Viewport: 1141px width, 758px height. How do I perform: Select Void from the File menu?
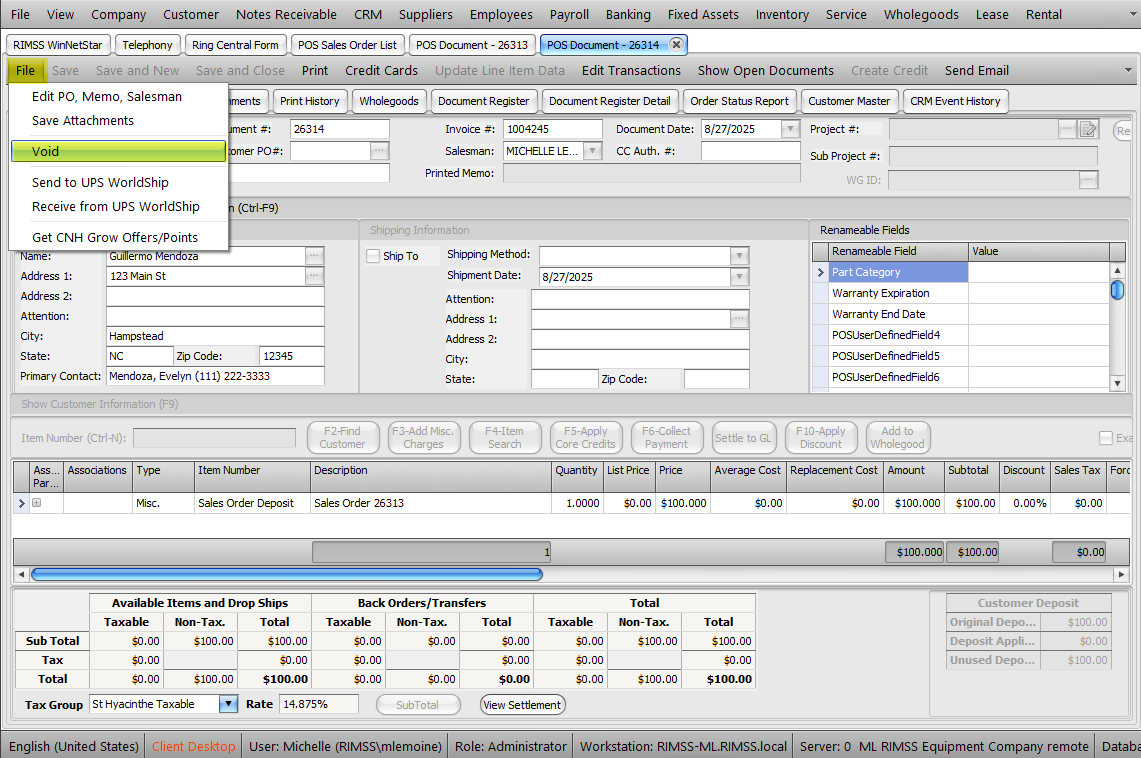tap(118, 152)
